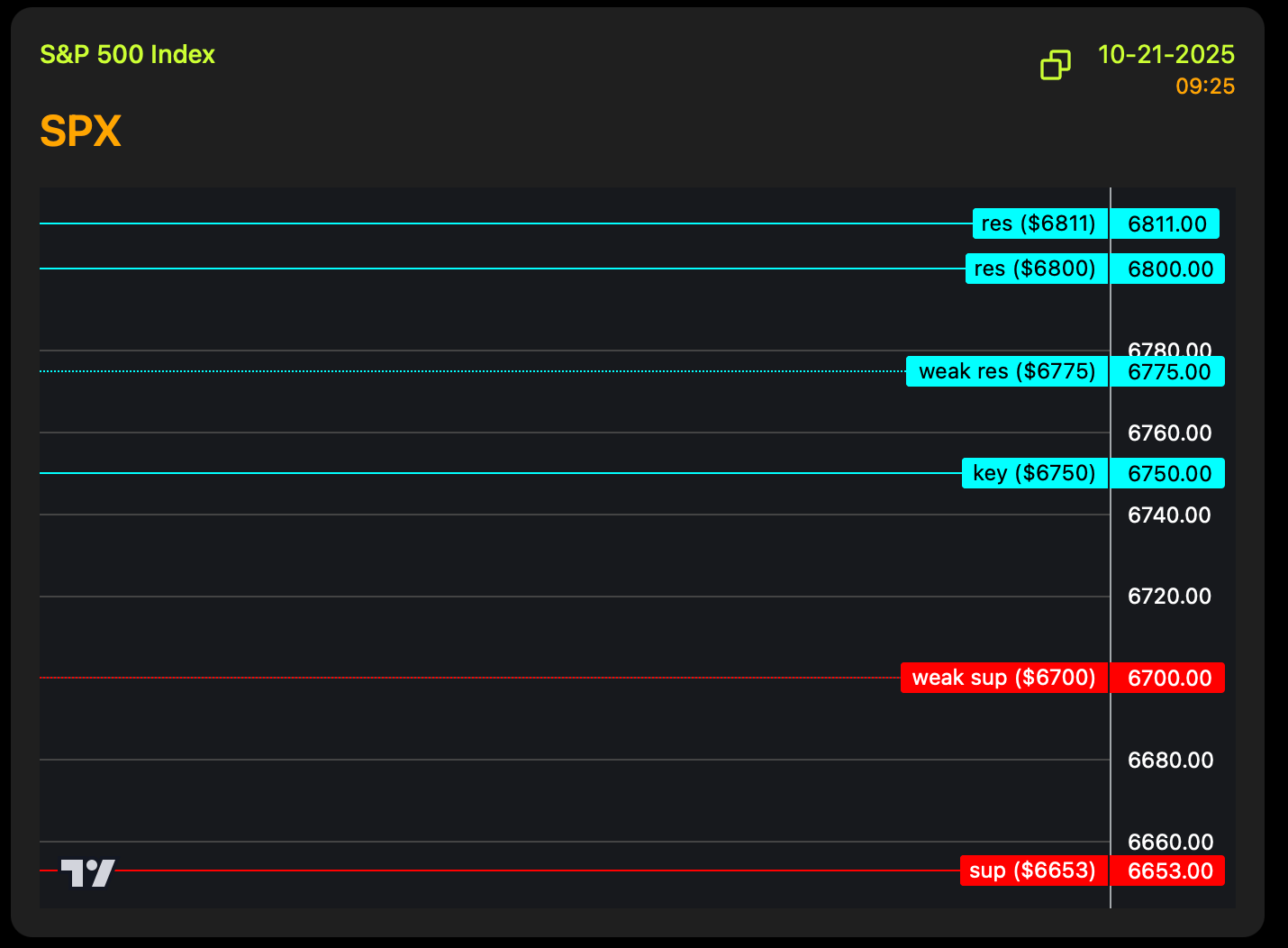1288x948 pixels.
Task: Click the red 6700.00 price tag
Action: tap(1169, 678)
